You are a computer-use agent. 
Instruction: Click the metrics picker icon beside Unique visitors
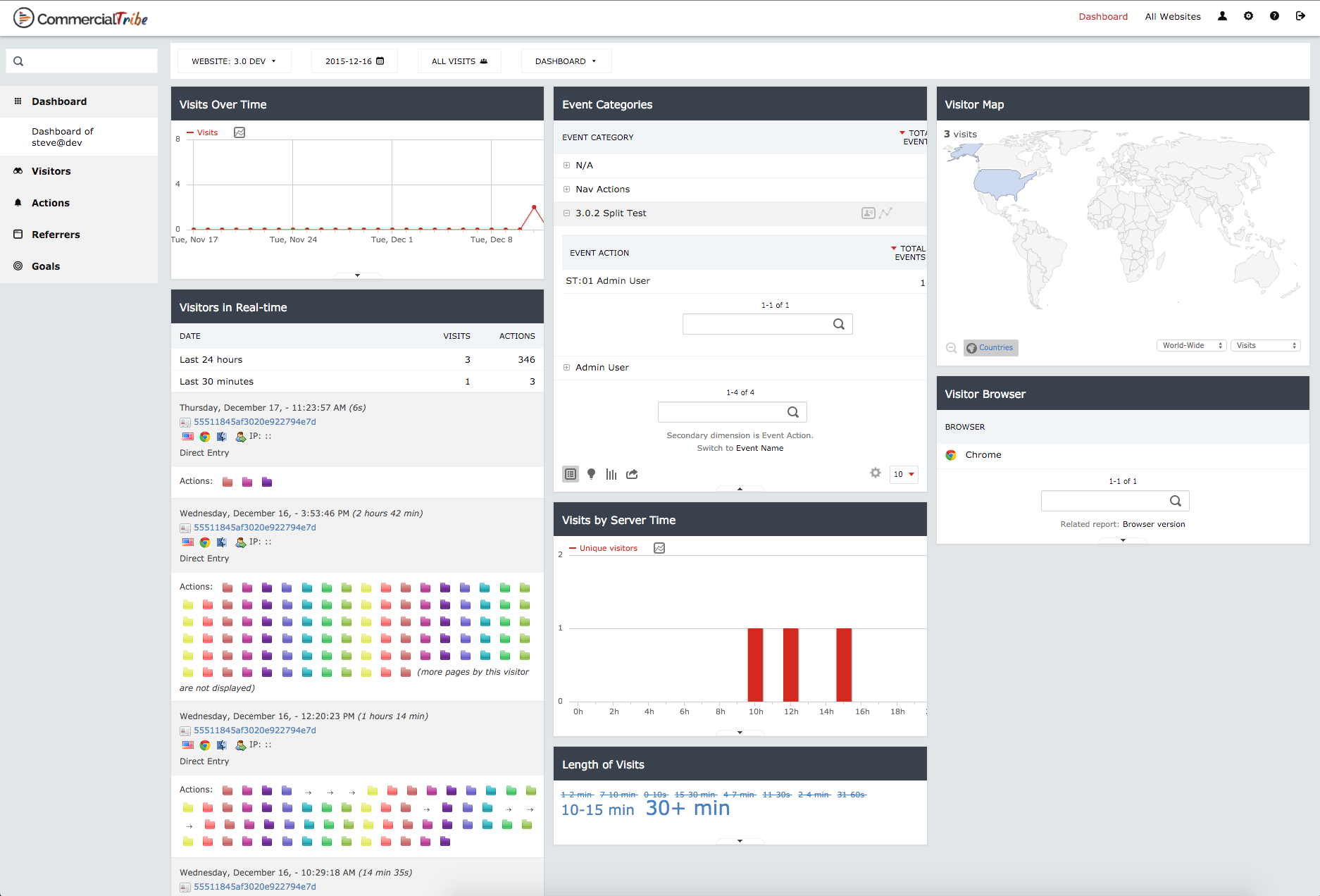659,548
